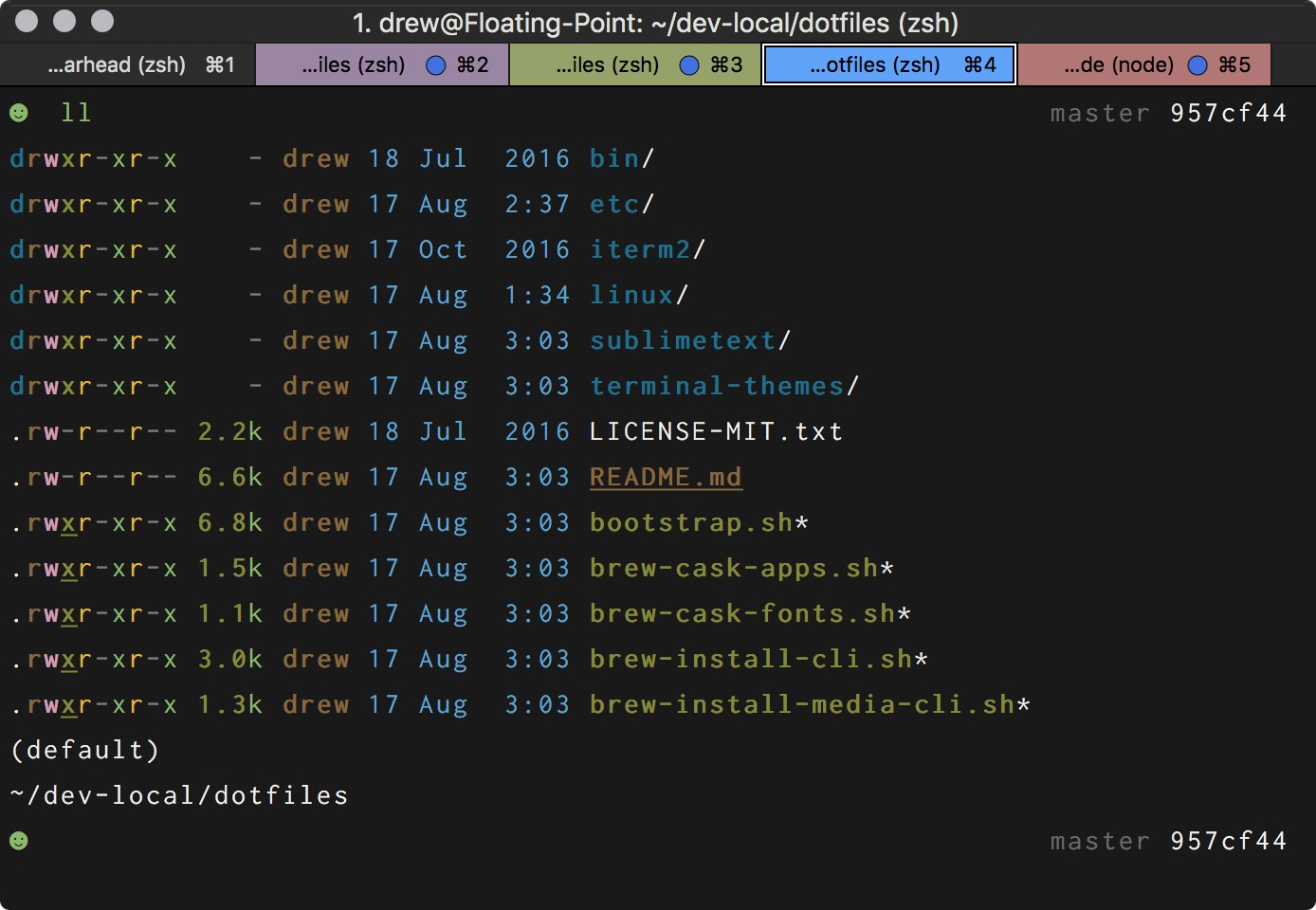Click the 2.2k size of LICENSE-MIT.txt
Viewport: 1316px width, 910px height.
coord(230,431)
